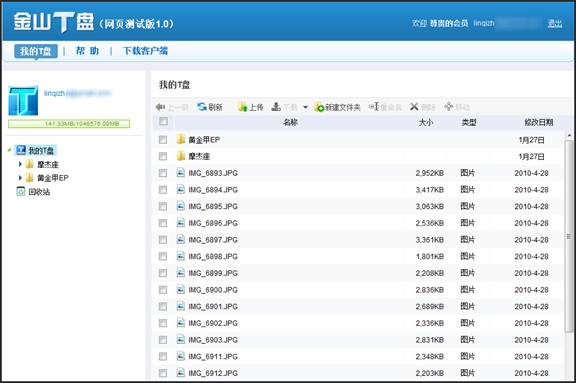This screenshot has height=383, width=576.
Task: Click the size cell 2,203KB
Action: tap(429, 373)
